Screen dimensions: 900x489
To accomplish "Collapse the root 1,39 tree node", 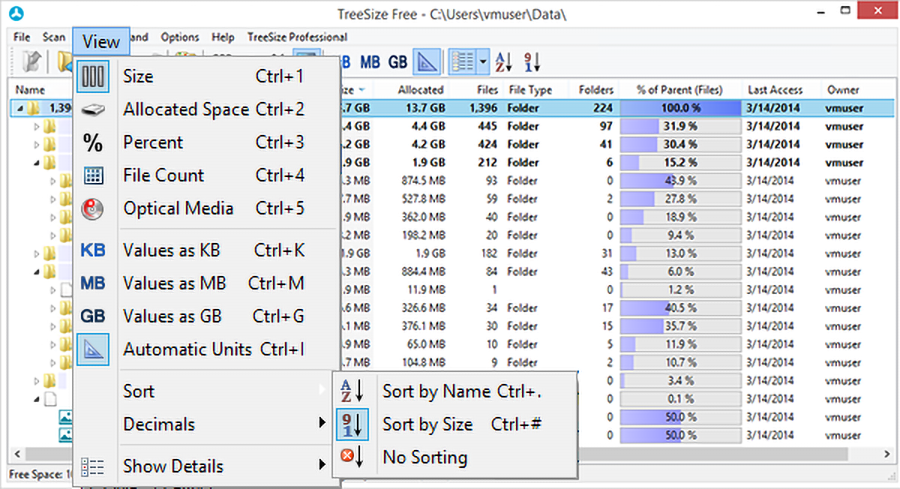I will point(21,108).
